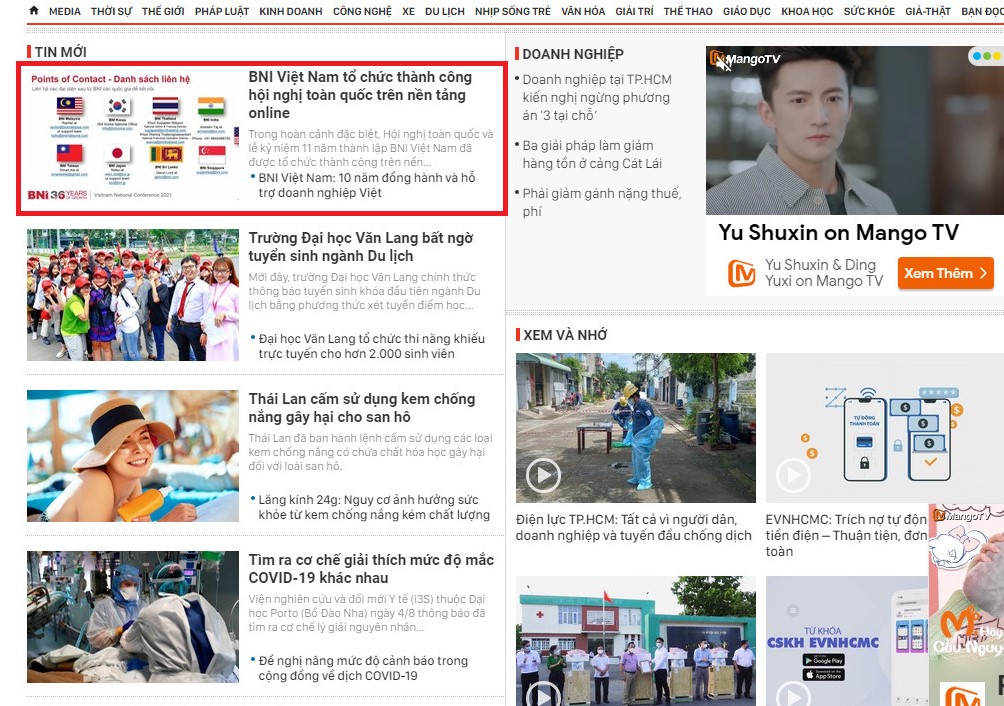Select KHOA HỌC in the top menu
Image resolution: width=1004 pixels, height=706 pixels.
807,11
